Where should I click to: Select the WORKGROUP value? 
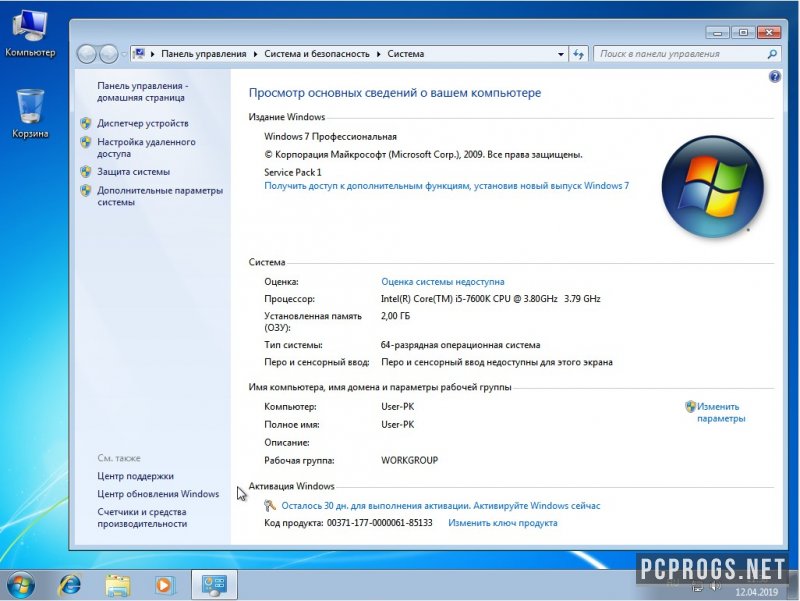(x=410, y=461)
